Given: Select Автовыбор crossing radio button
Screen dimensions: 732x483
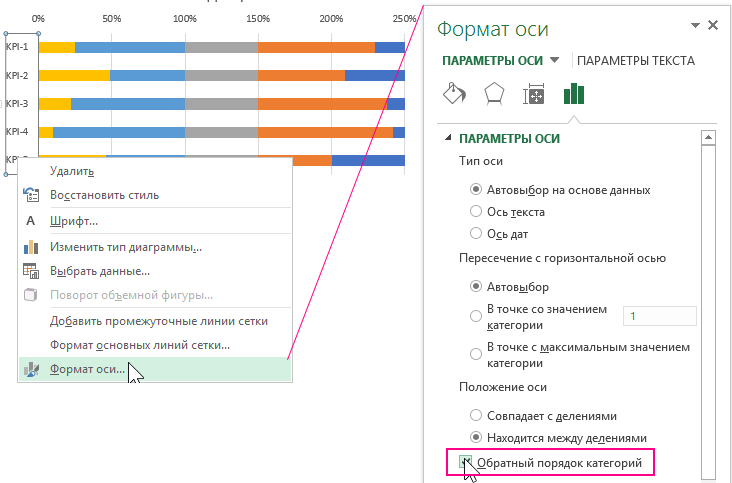Looking at the screenshot, I should coord(475,286).
